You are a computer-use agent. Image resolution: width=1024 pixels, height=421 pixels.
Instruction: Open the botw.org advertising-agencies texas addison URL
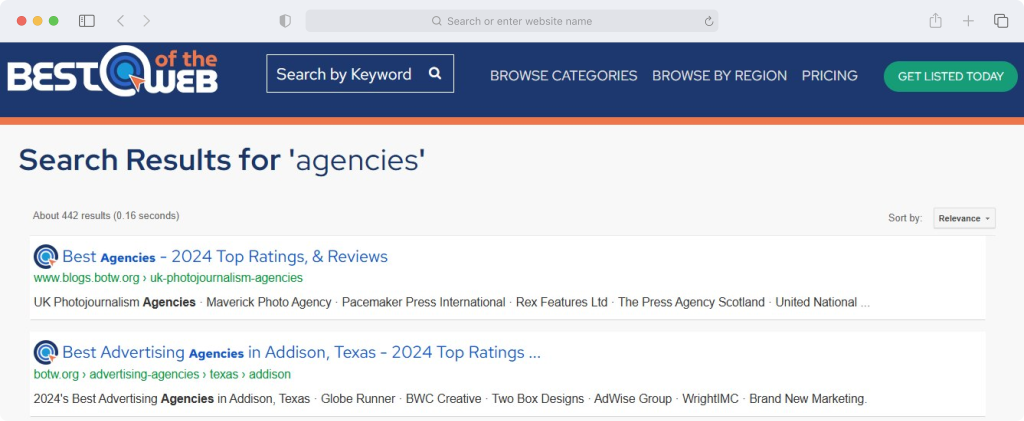coord(162,375)
